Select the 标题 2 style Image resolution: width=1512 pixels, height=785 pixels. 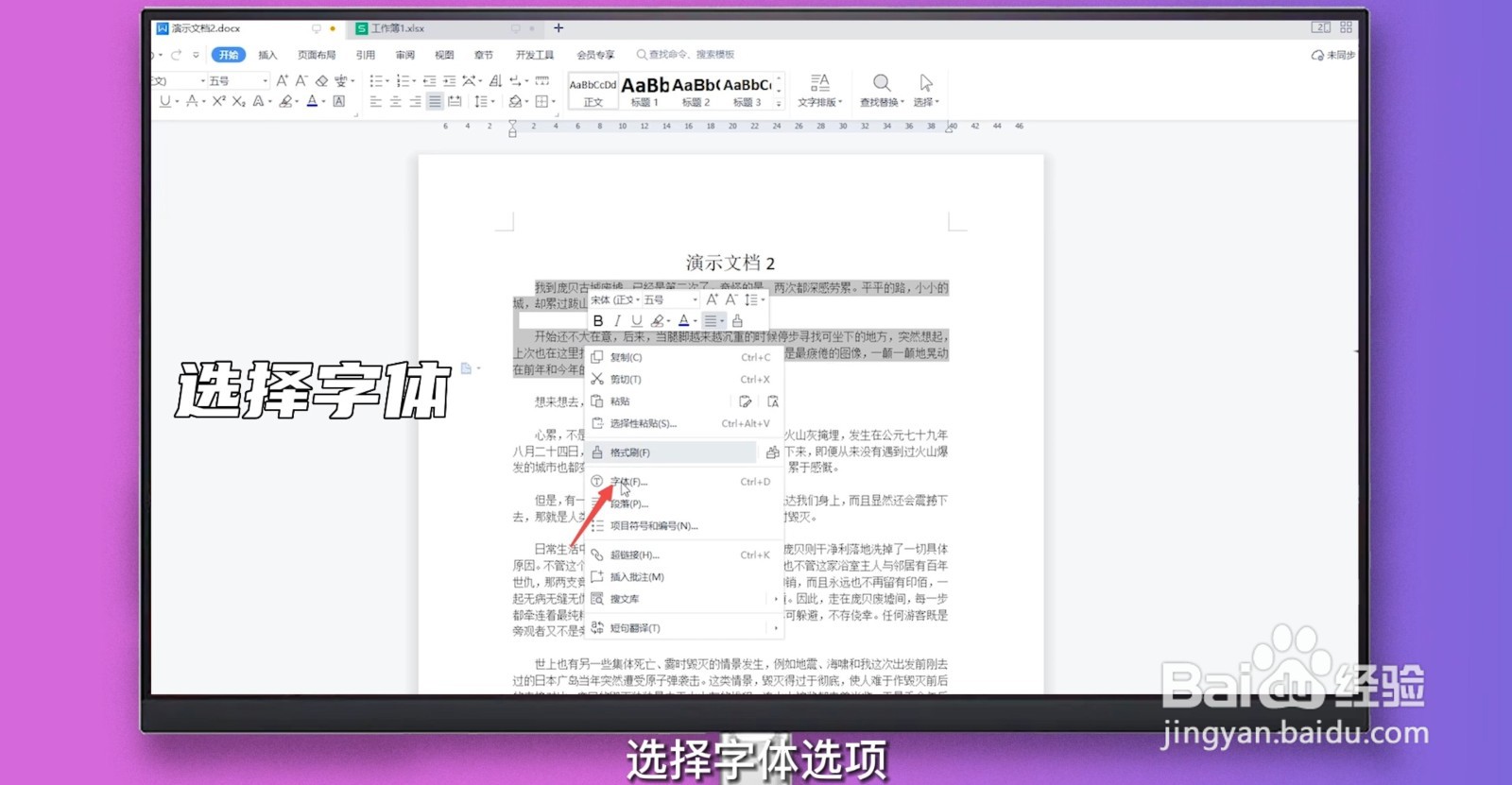click(x=696, y=91)
